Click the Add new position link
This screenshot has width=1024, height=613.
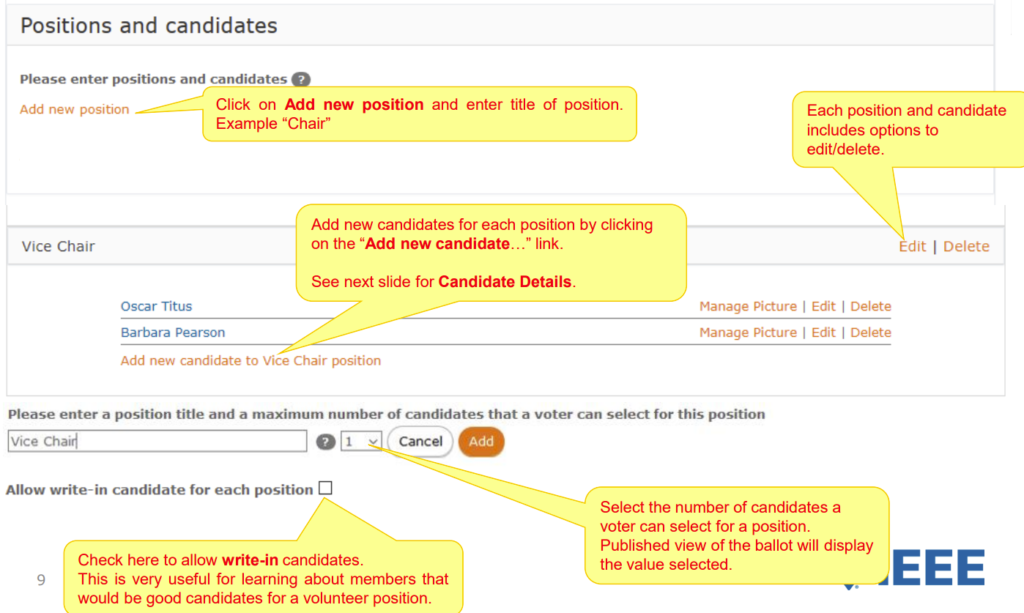74,109
